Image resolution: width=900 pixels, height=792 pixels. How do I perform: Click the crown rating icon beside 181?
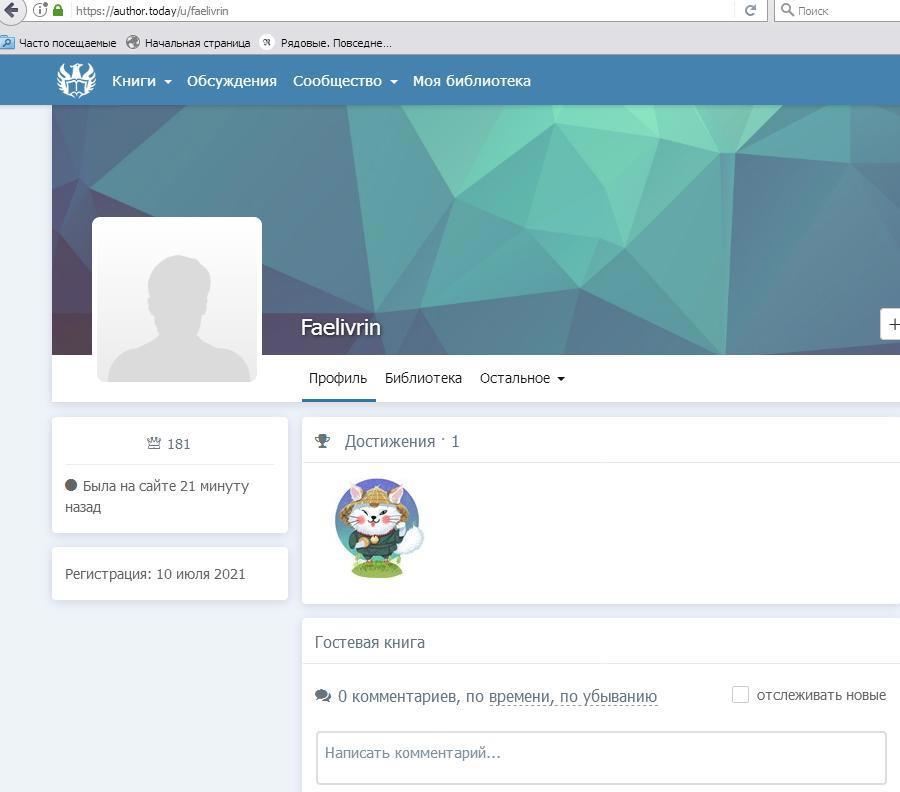click(154, 443)
